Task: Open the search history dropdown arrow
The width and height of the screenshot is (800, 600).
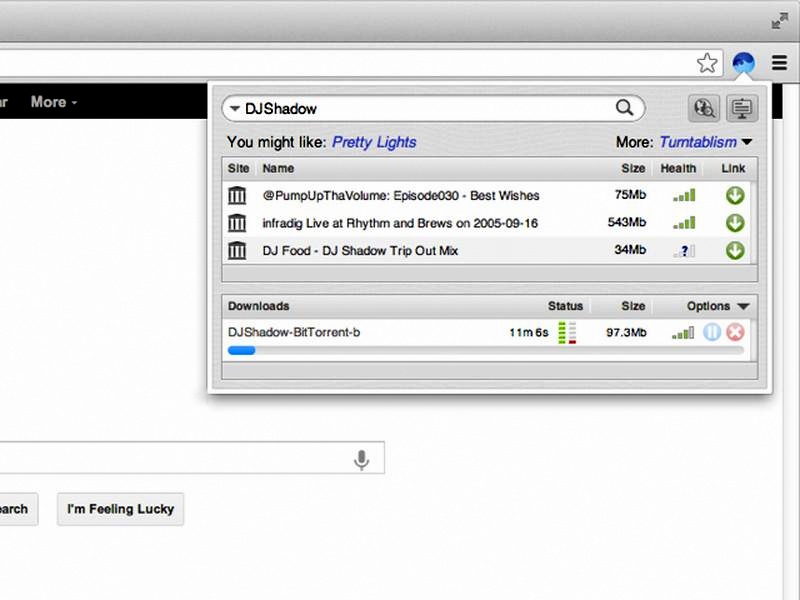Action: pyautogui.click(x=234, y=108)
